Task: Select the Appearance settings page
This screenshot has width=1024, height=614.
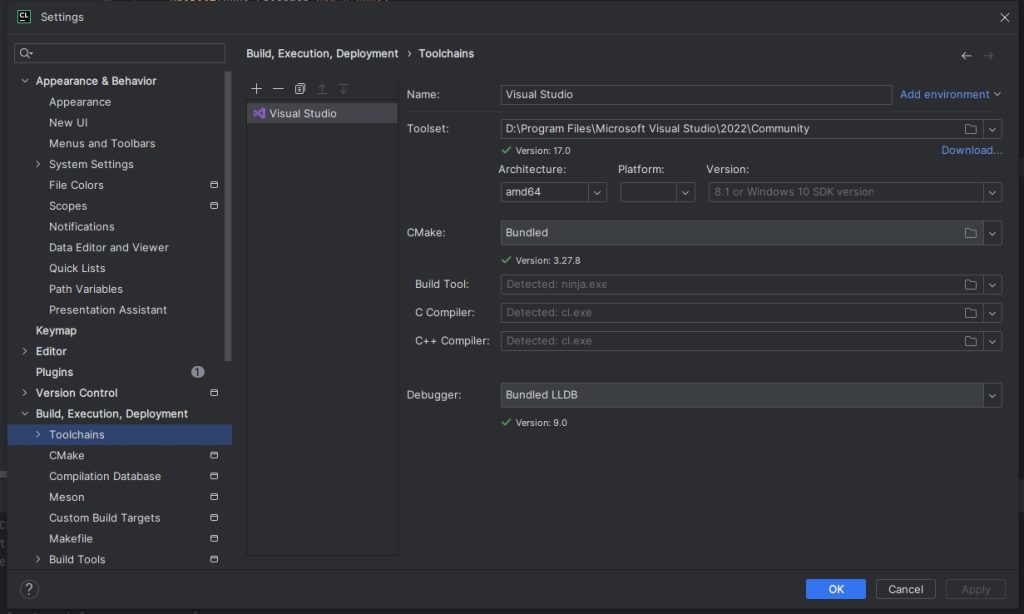Action: click(80, 102)
